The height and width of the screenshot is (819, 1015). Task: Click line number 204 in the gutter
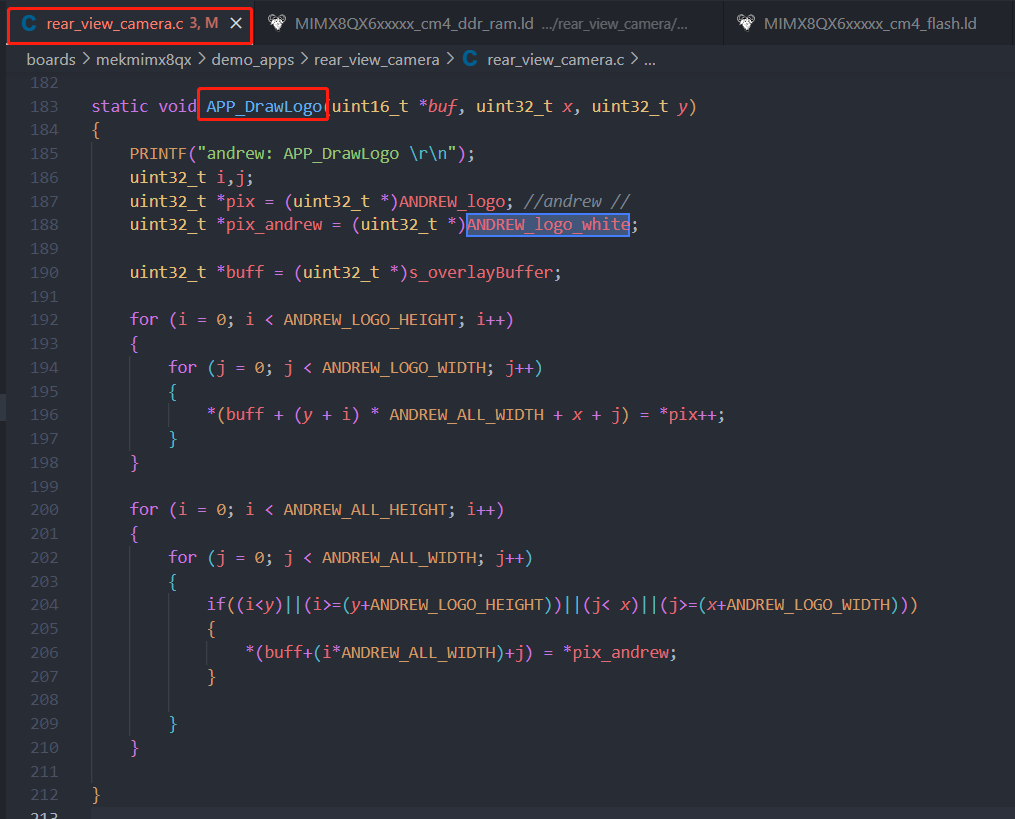(x=44, y=605)
